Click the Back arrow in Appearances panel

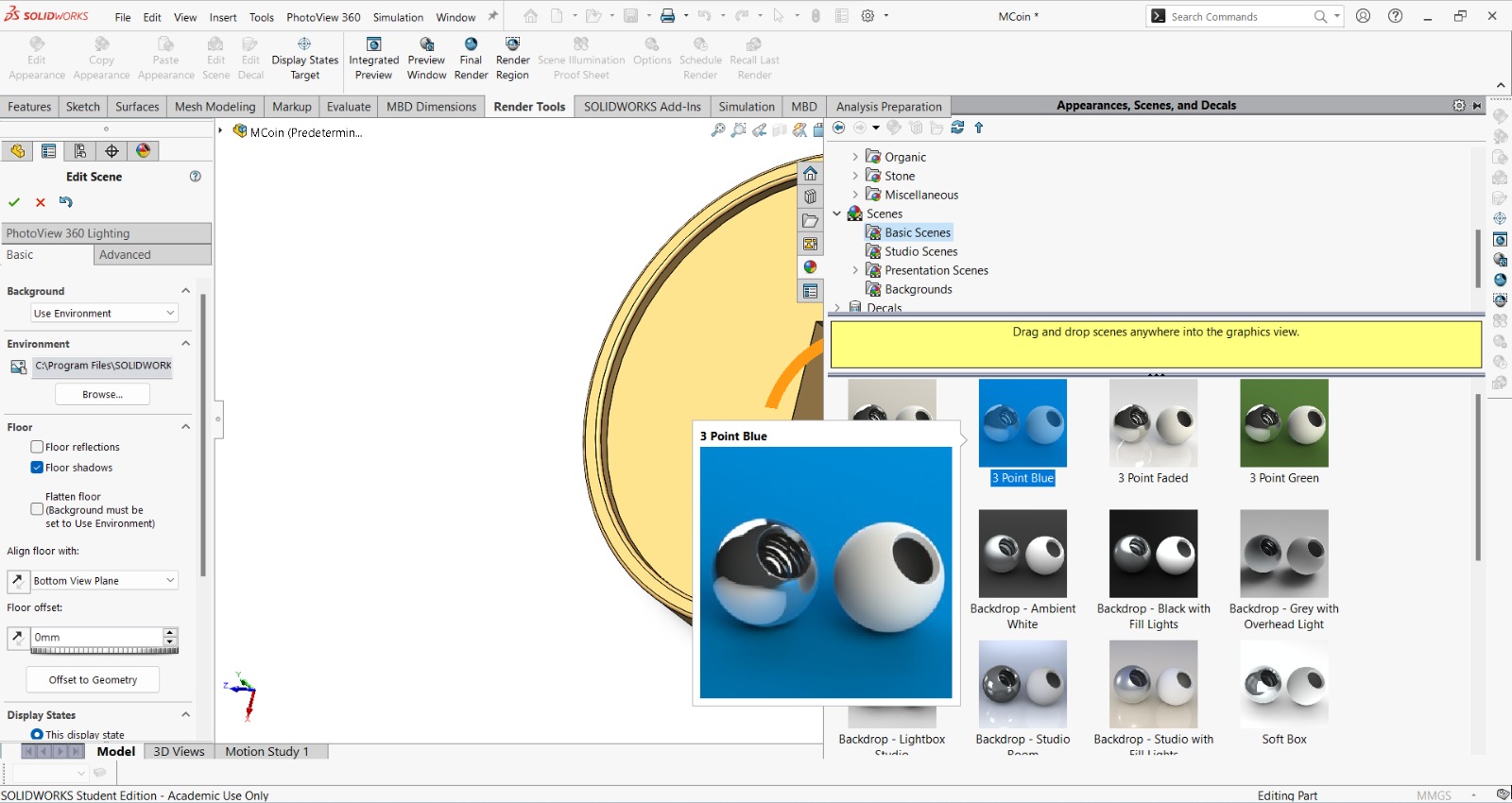pyautogui.click(x=838, y=128)
